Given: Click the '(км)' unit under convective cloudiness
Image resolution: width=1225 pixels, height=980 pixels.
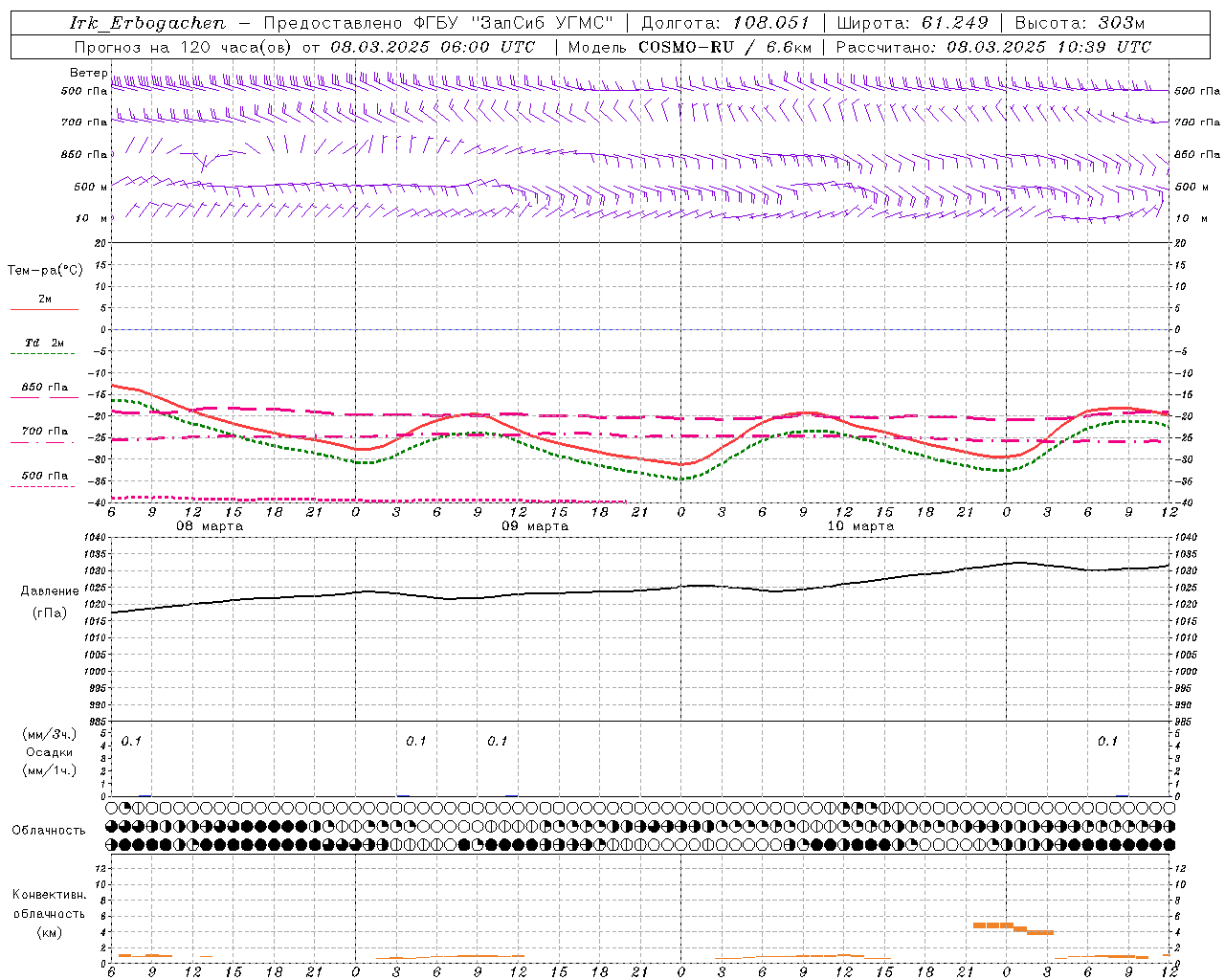Looking at the screenshot, I should coord(49,932).
